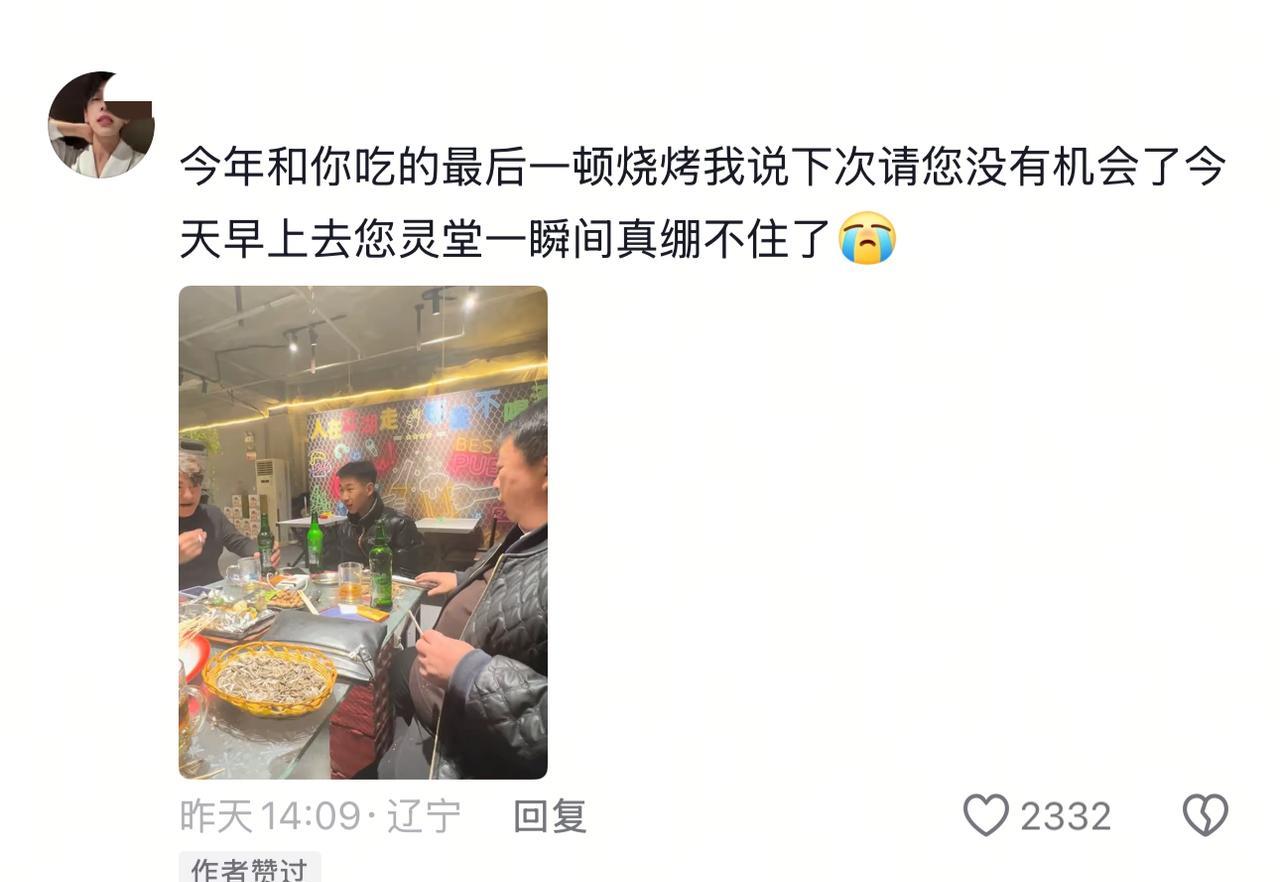Click the 昨天 14:09 timestamp

269,816
